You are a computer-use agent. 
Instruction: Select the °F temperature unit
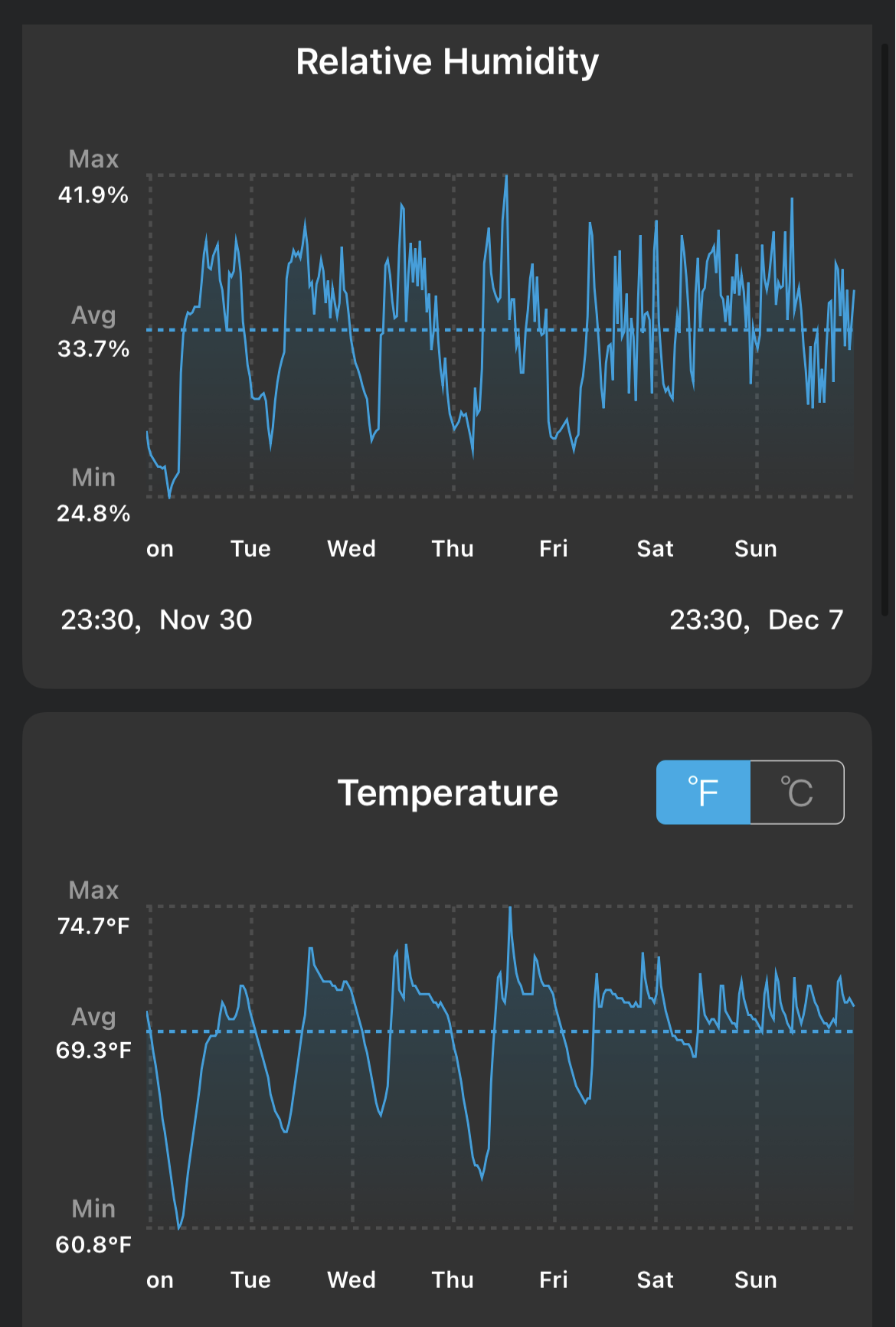703,793
